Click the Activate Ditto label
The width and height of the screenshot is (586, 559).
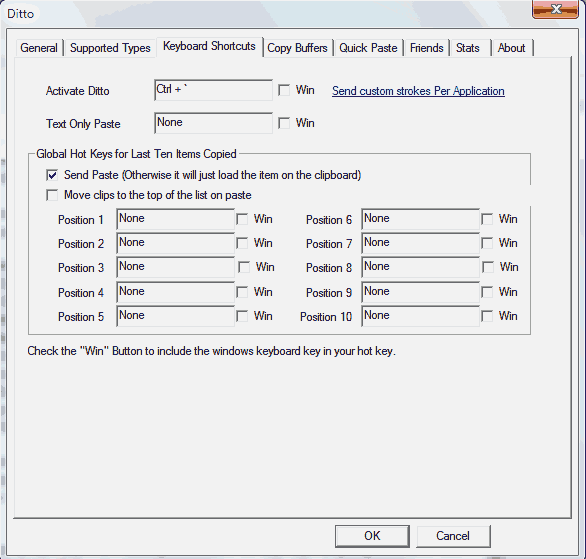[x=77, y=91]
